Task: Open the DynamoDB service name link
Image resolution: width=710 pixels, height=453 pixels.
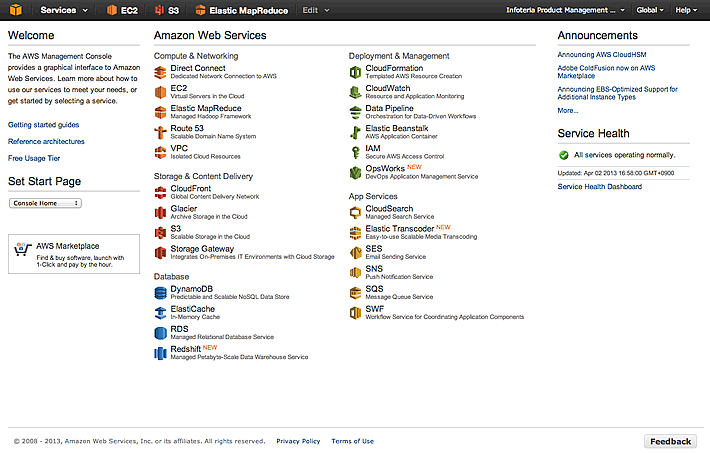Action: (192, 289)
